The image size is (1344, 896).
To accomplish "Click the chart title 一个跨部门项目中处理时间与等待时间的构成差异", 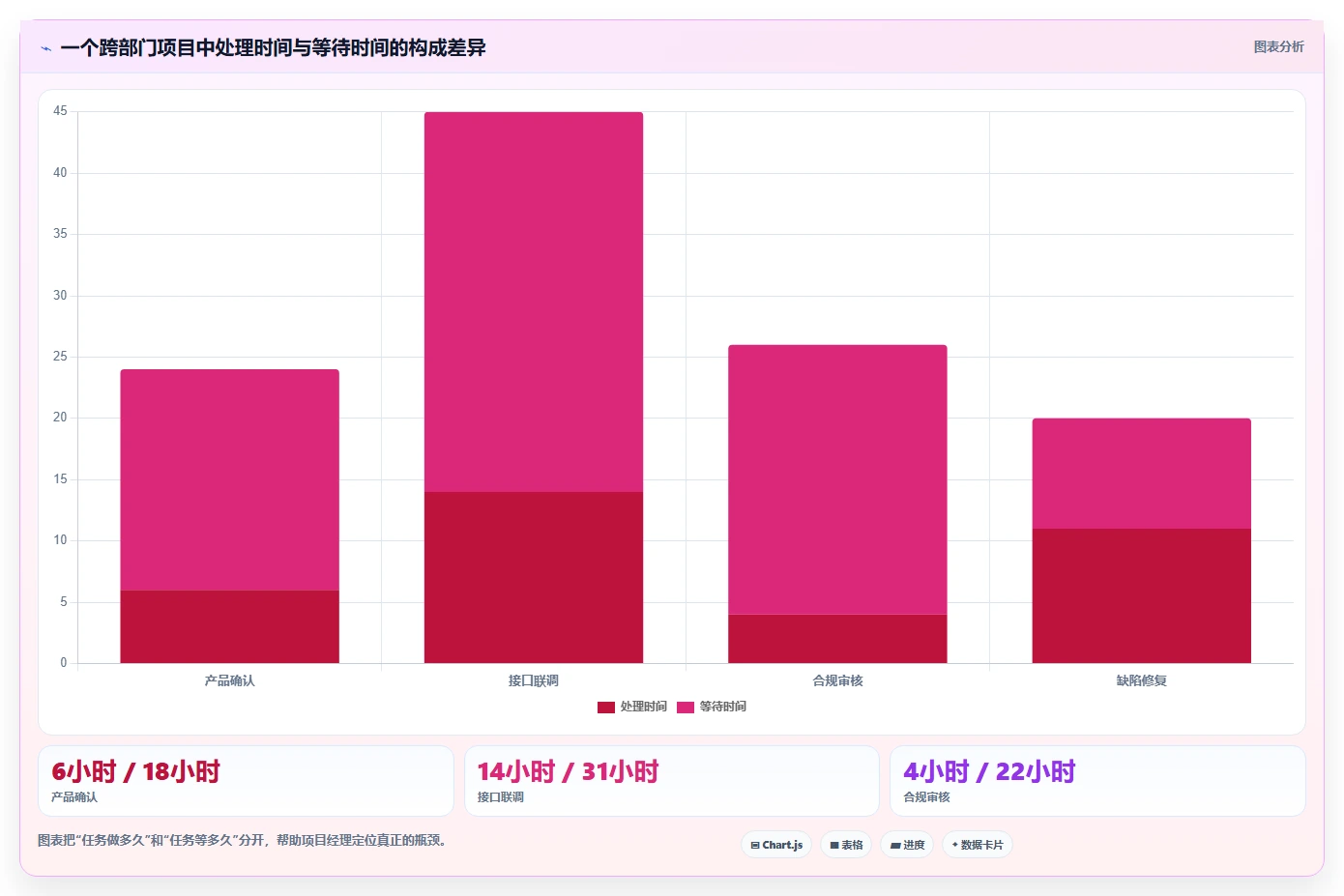I will click(273, 47).
